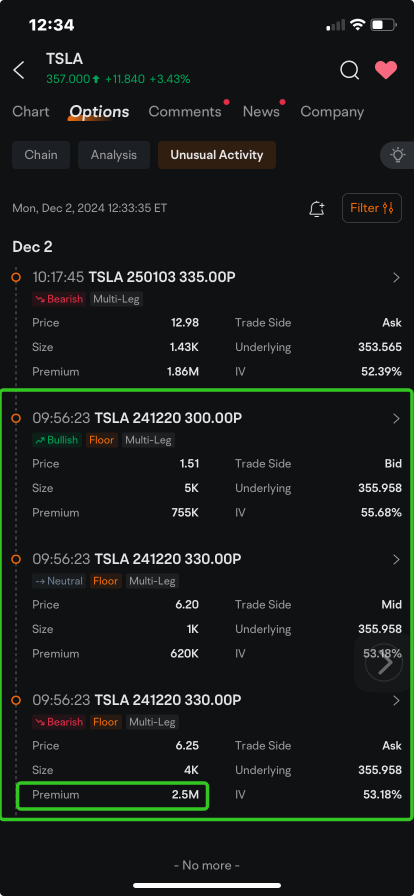Open the Filter button with sliders icon

tap(372, 208)
